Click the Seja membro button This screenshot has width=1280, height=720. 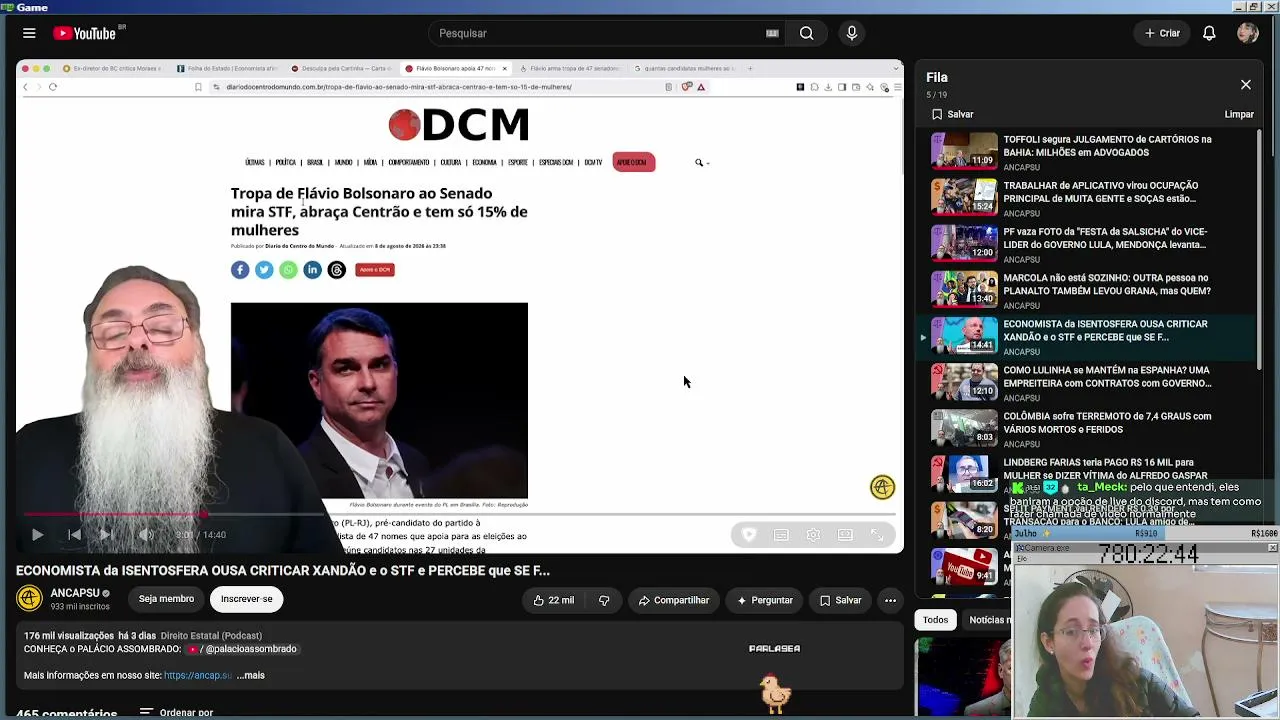166,599
